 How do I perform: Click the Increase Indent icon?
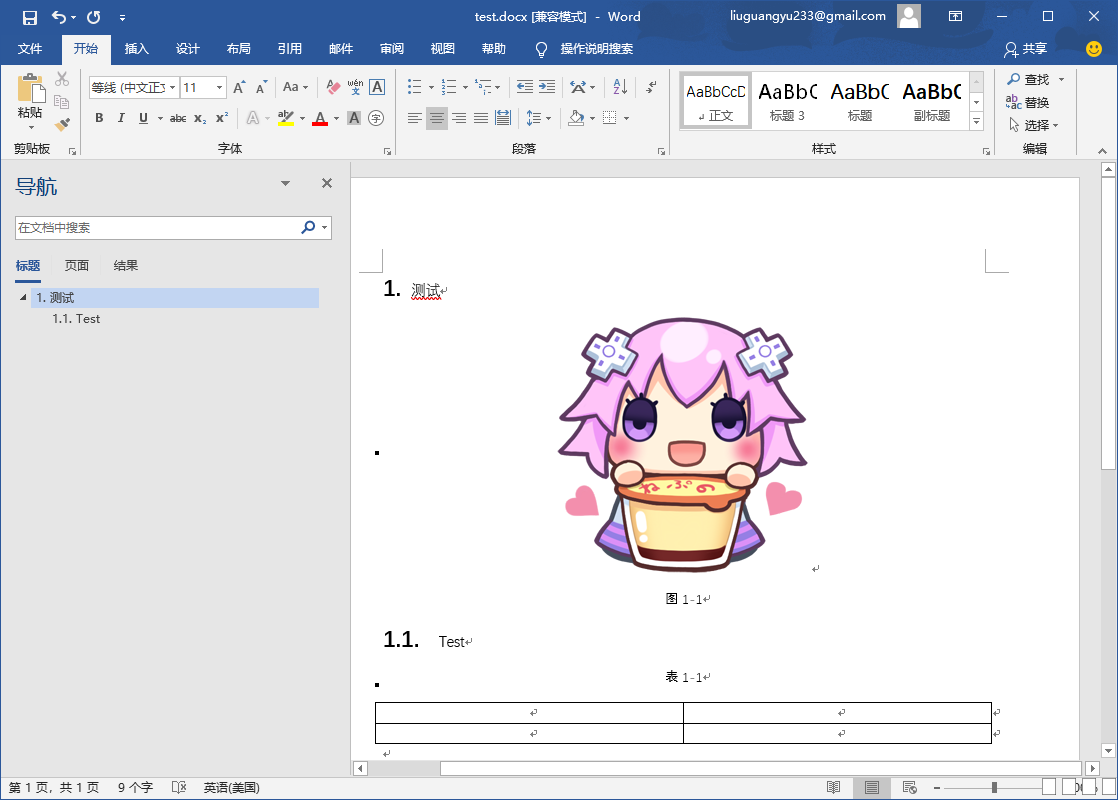547,87
